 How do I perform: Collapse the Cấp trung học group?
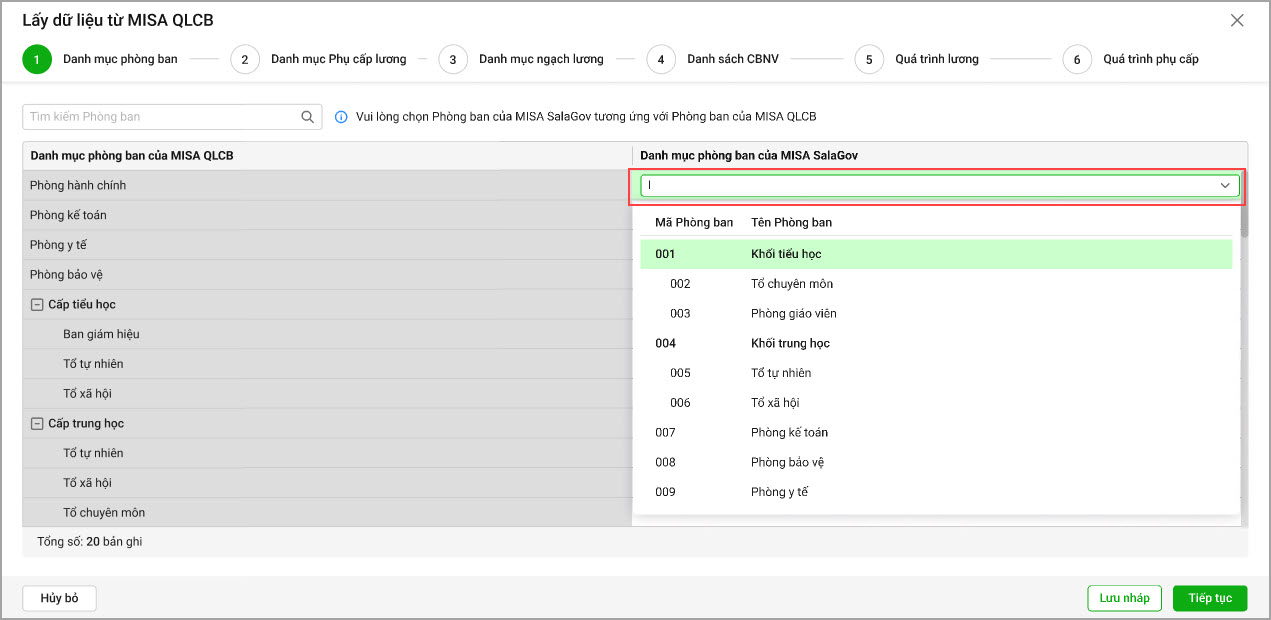click(x=37, y=424)
